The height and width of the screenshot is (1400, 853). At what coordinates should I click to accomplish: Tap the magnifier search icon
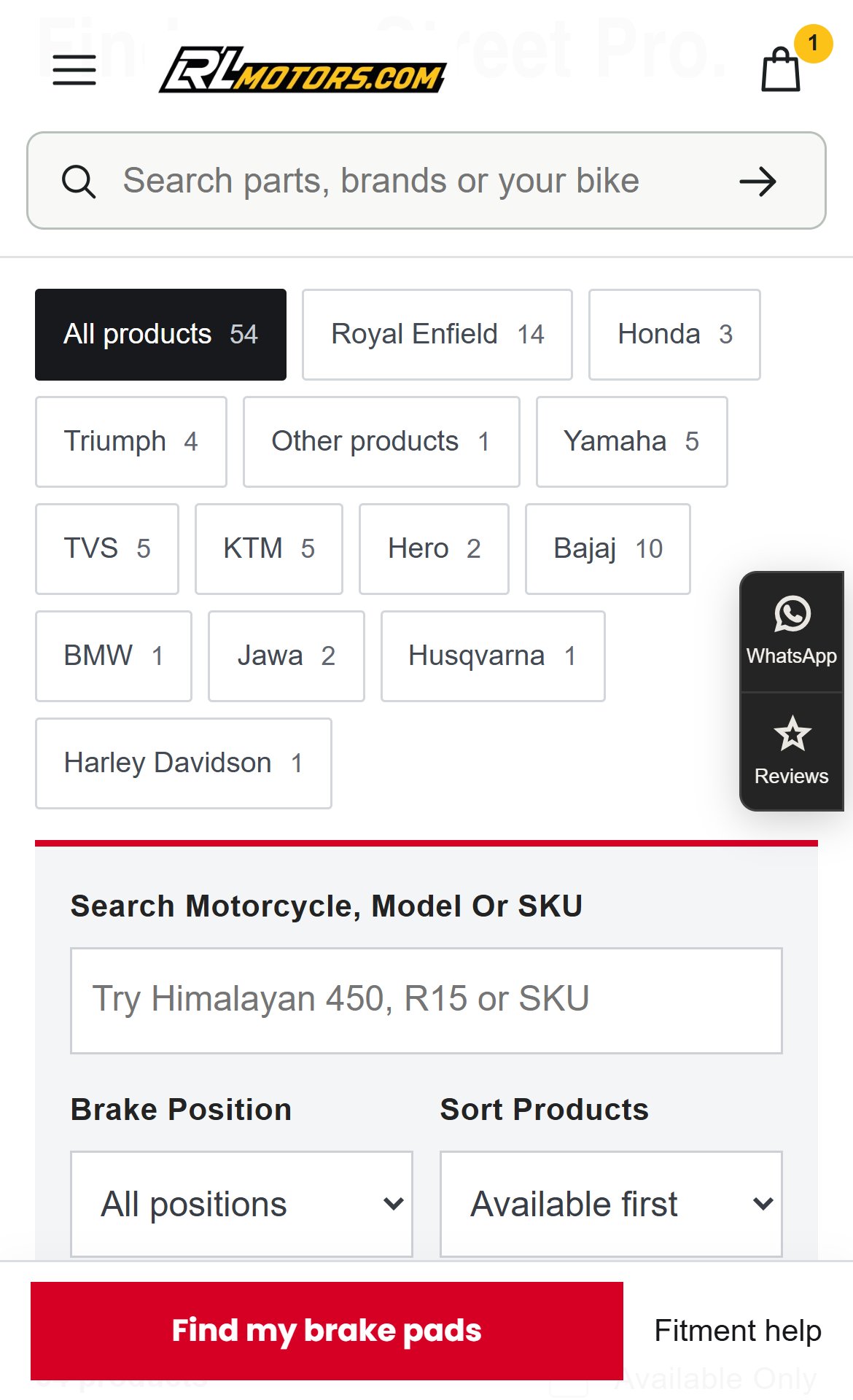[x=78, y=181]
